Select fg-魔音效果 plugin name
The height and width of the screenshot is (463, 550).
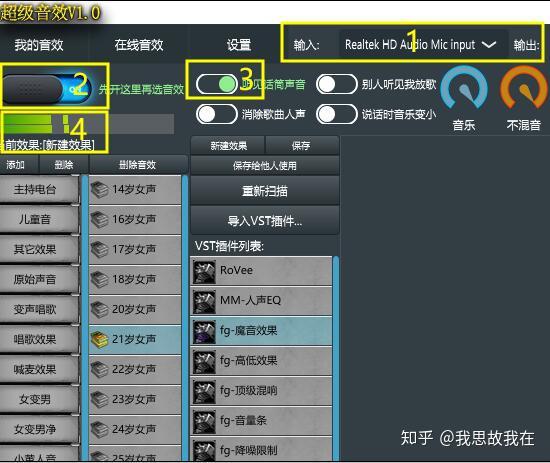[x=248, y=330]
